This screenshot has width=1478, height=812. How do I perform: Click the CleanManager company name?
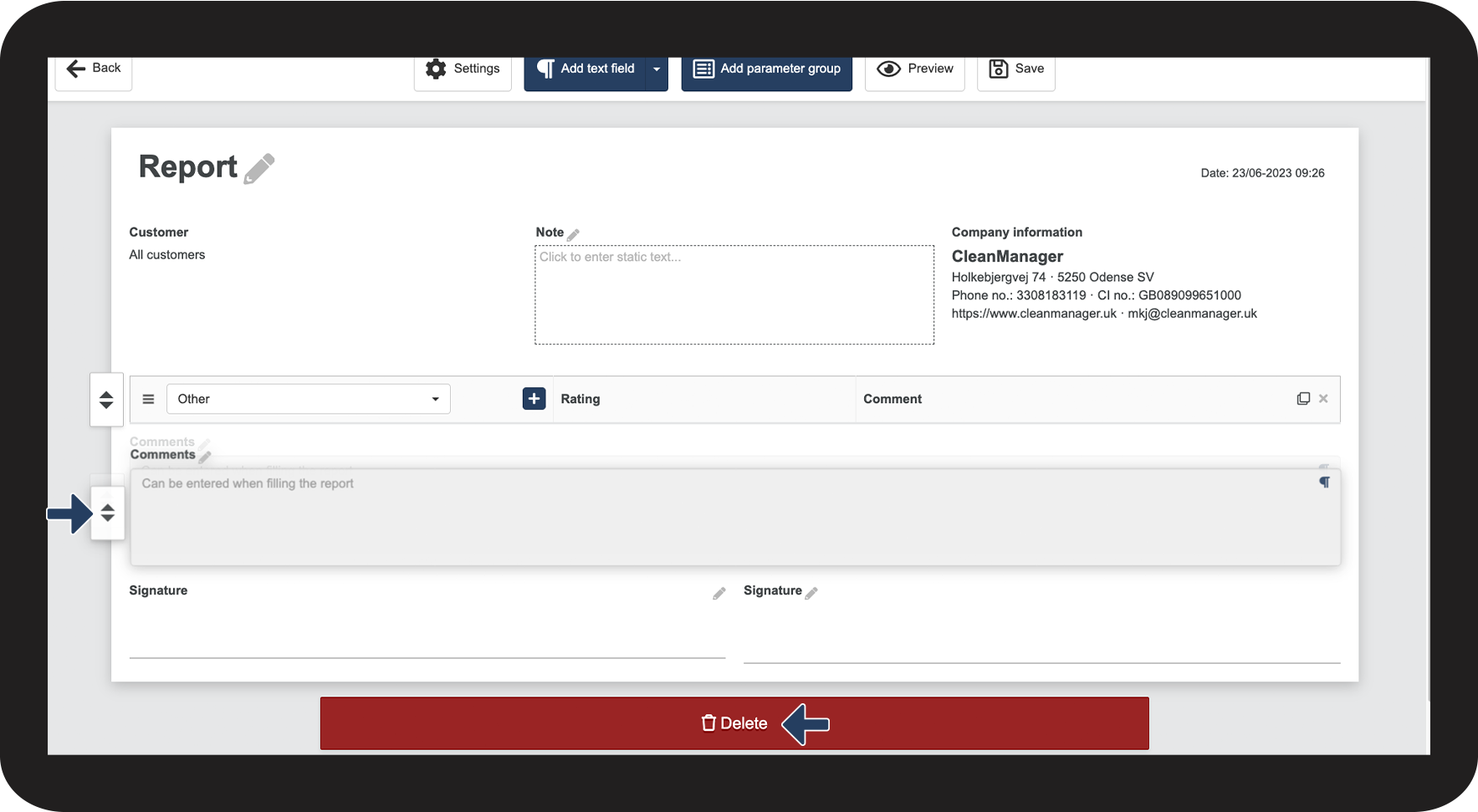coord(1007,256)
